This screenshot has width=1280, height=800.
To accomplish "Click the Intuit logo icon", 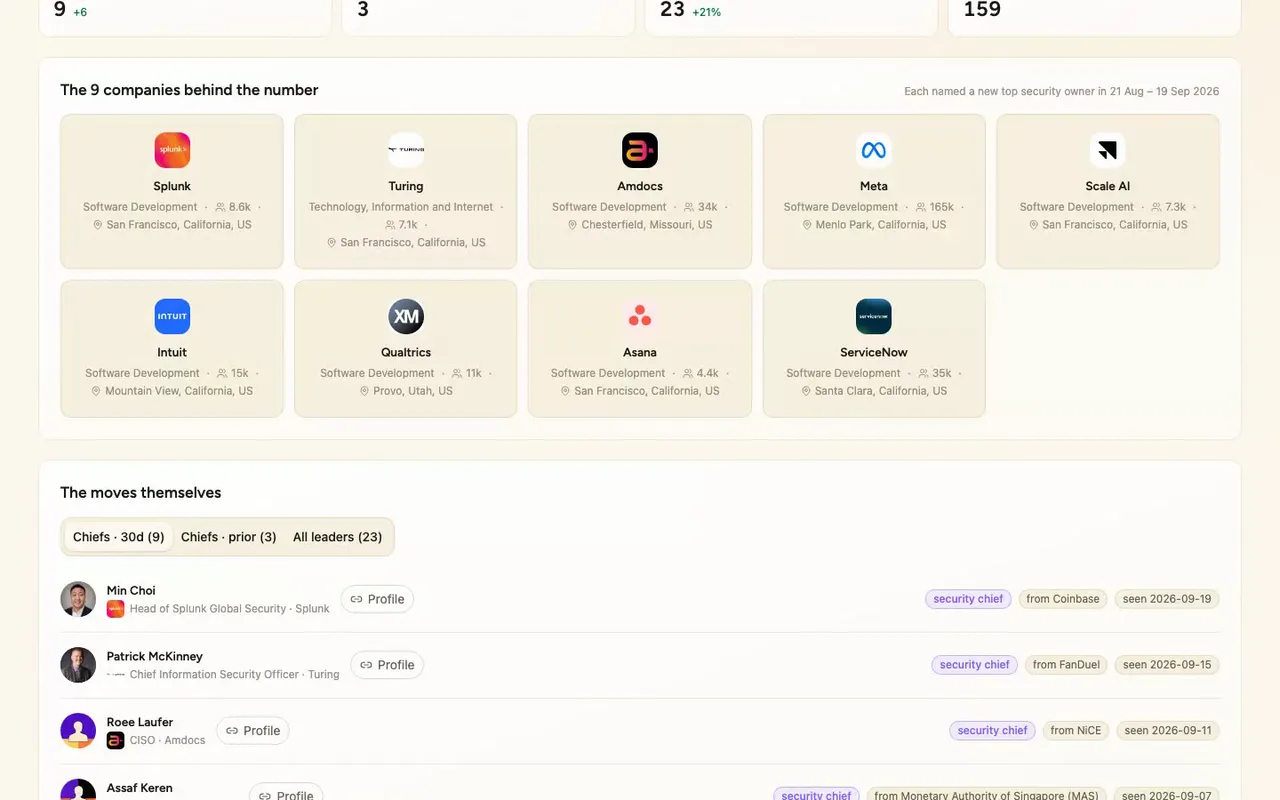I will tap(172, 316).
